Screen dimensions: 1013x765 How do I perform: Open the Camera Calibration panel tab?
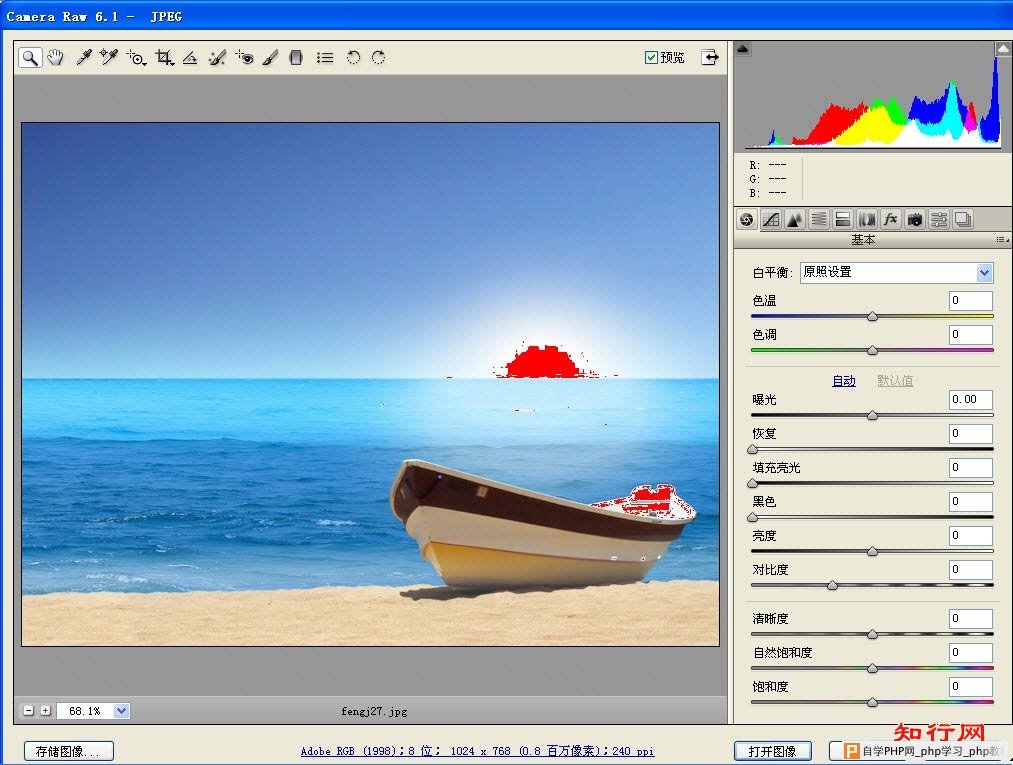(x=914, y=220)
